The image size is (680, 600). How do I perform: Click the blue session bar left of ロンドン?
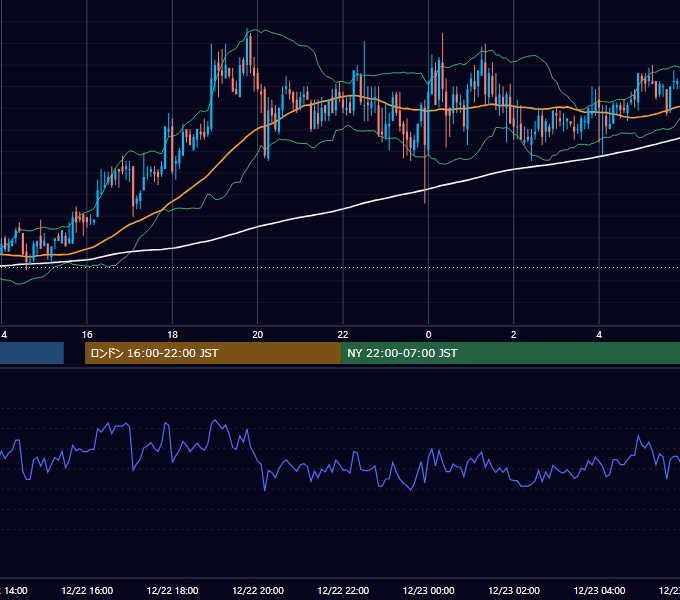click(x=32, y=353)
